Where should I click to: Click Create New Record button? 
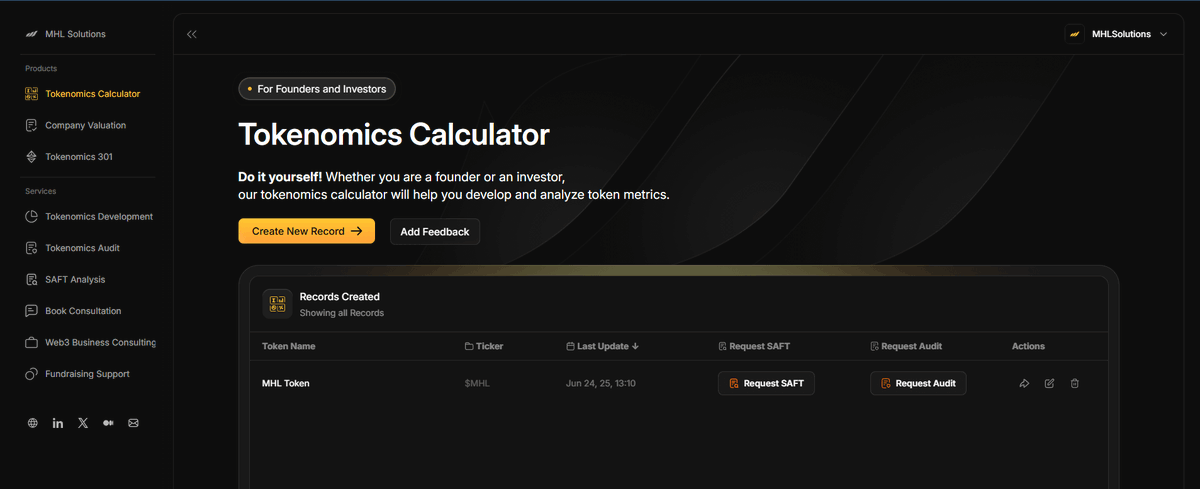point(306,231)
